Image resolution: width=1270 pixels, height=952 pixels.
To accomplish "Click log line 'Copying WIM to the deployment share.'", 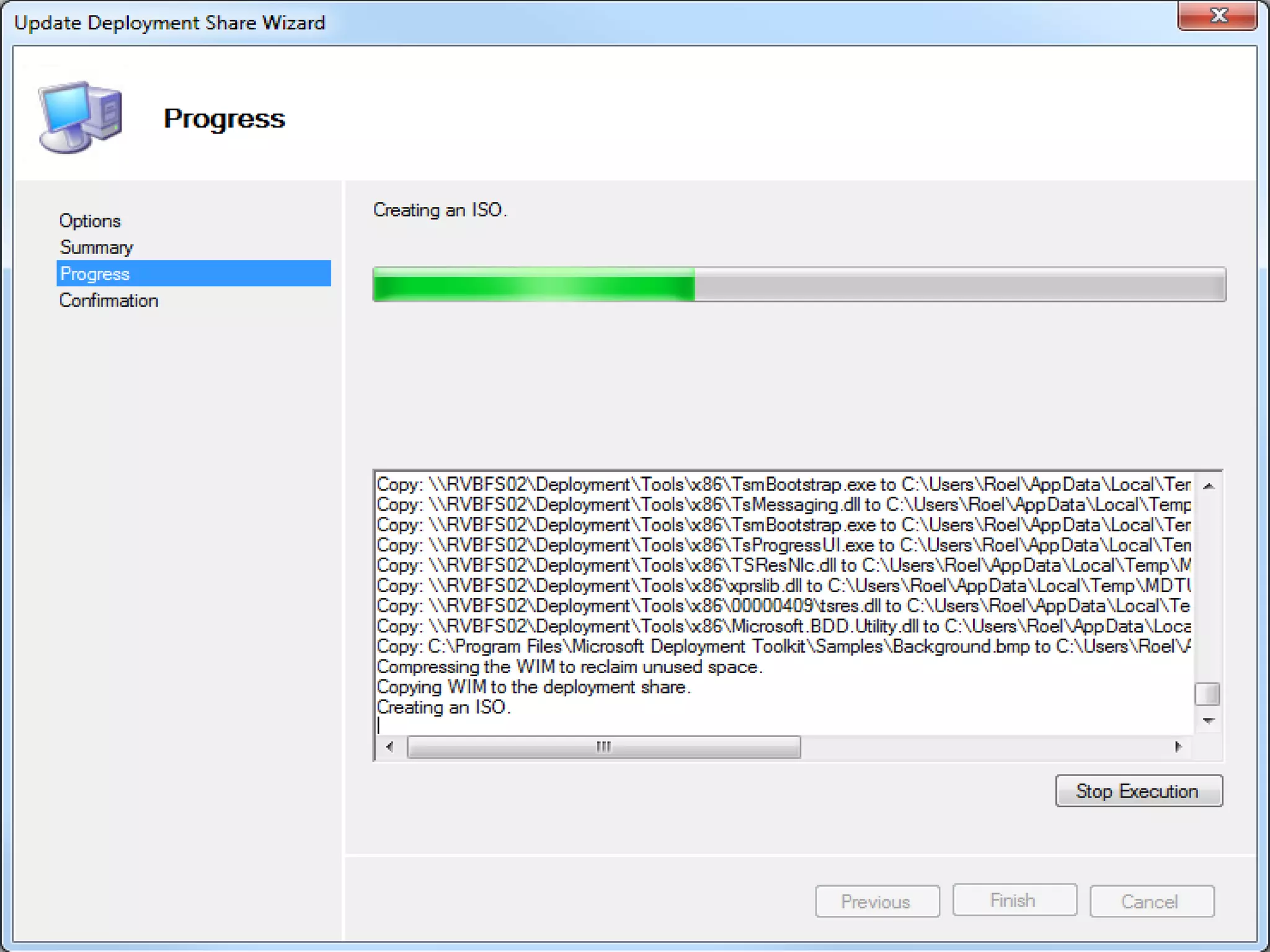I will point(533,687).
